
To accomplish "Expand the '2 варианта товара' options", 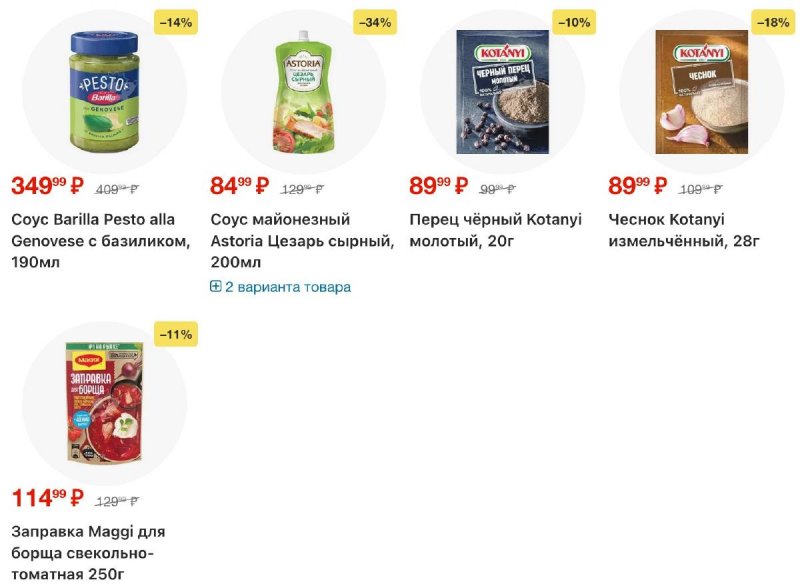I will point(288,287).
